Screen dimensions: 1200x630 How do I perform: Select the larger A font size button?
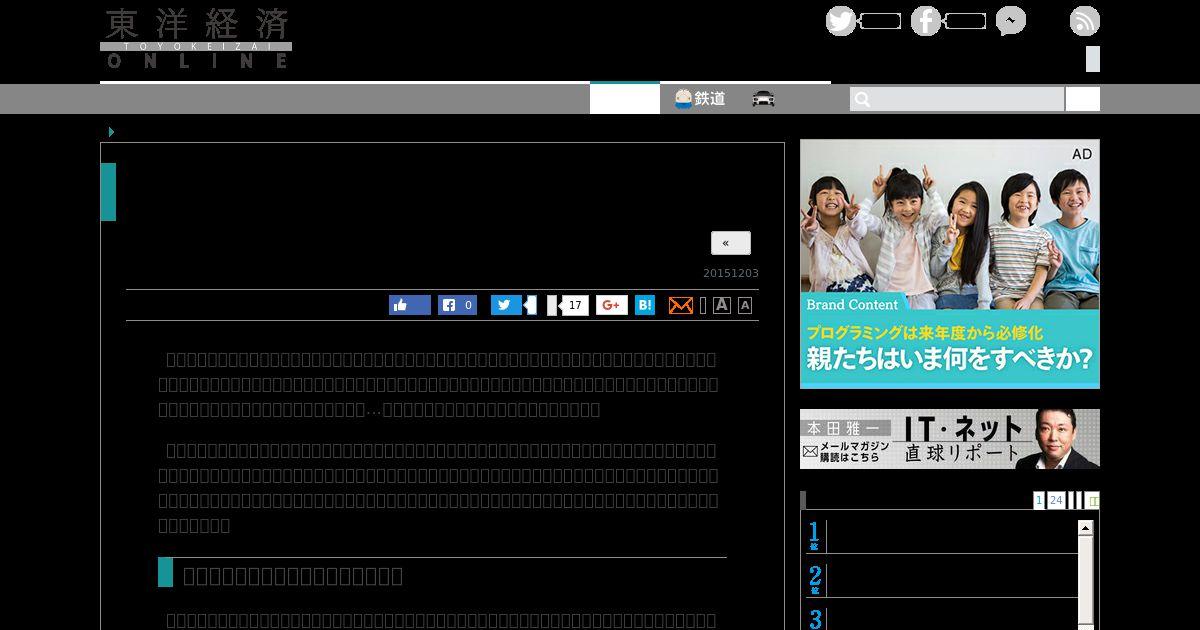(x=722, y=305)
